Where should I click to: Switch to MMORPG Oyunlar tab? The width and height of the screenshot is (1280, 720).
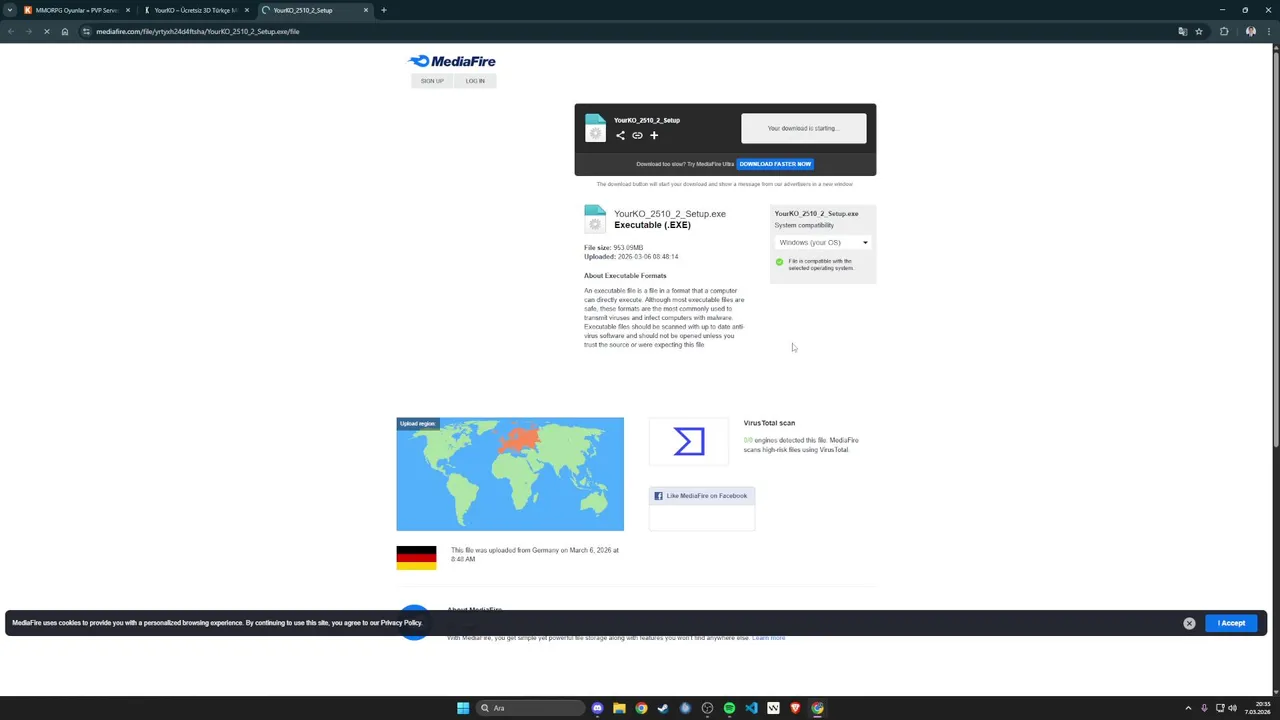click(76, 10)
